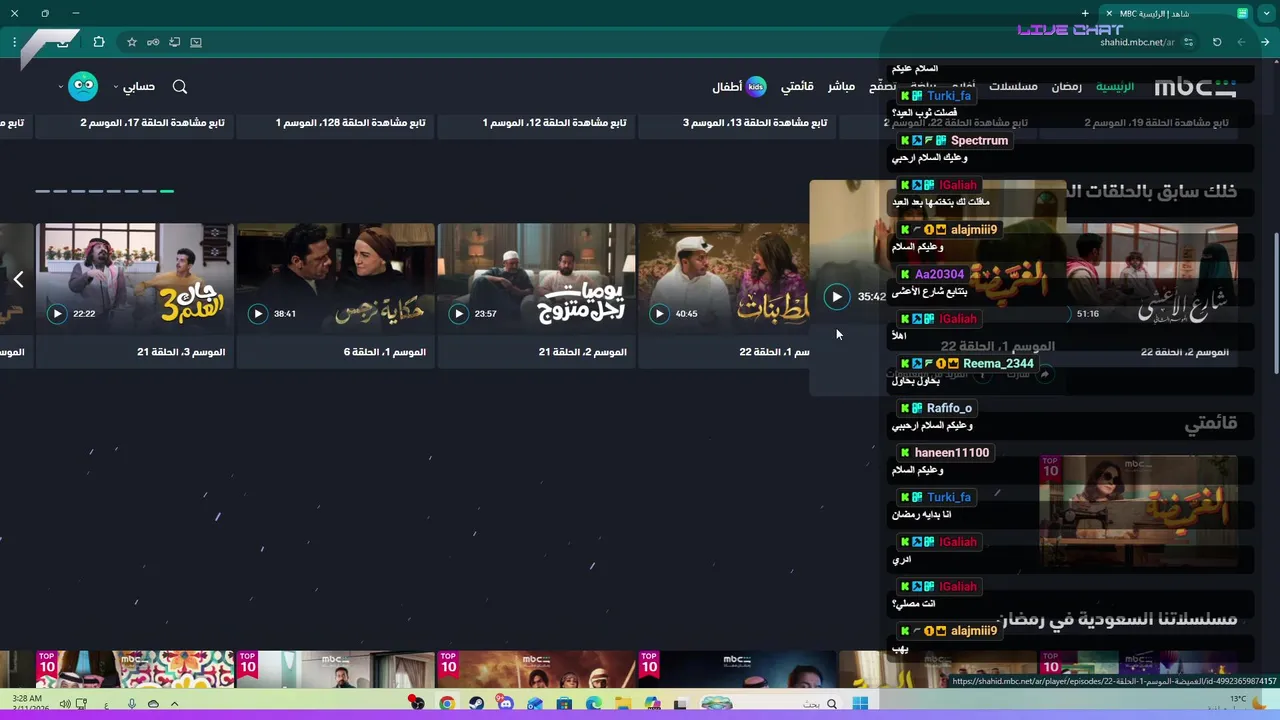Click 'الموسم 1، الحلقة 6' caption text
The height and width of the screenshot is (720, 1280).
[x=385, y=352]
